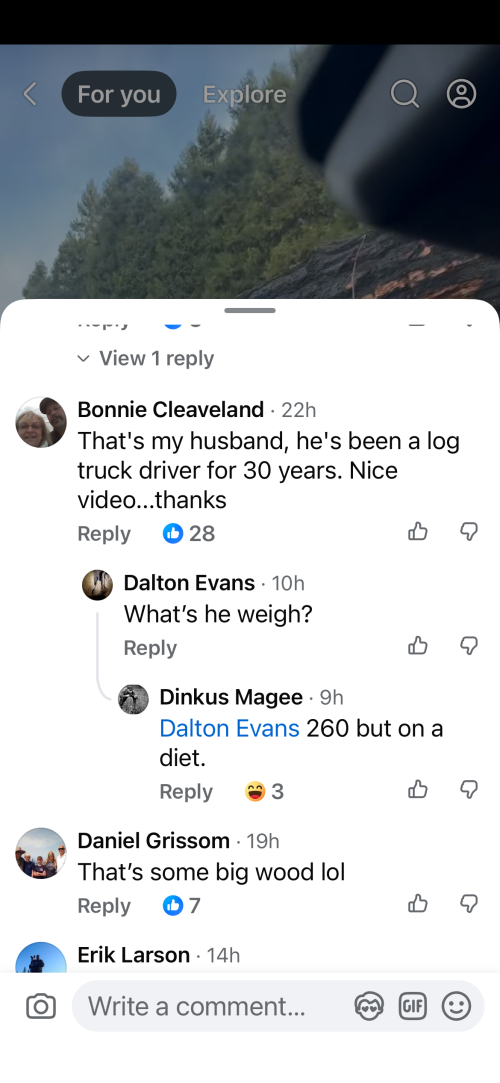Open the search magnifier icon

point(405,94)
